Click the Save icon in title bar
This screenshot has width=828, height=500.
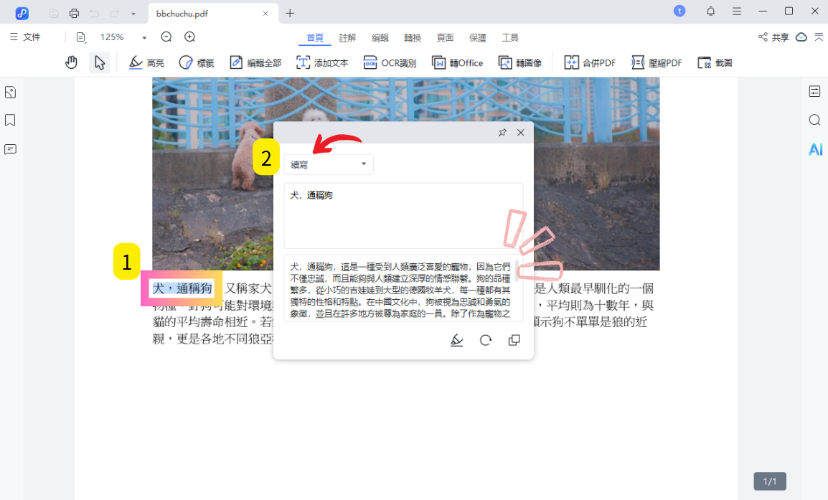pyautogui.click(x=54, y=13)
